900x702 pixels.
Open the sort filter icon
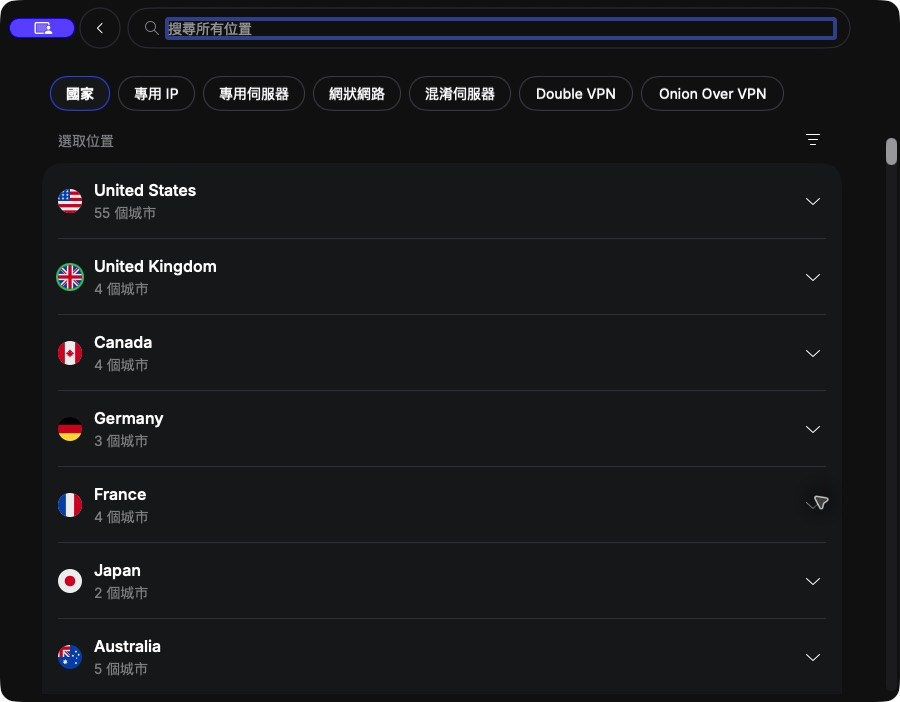813,139
